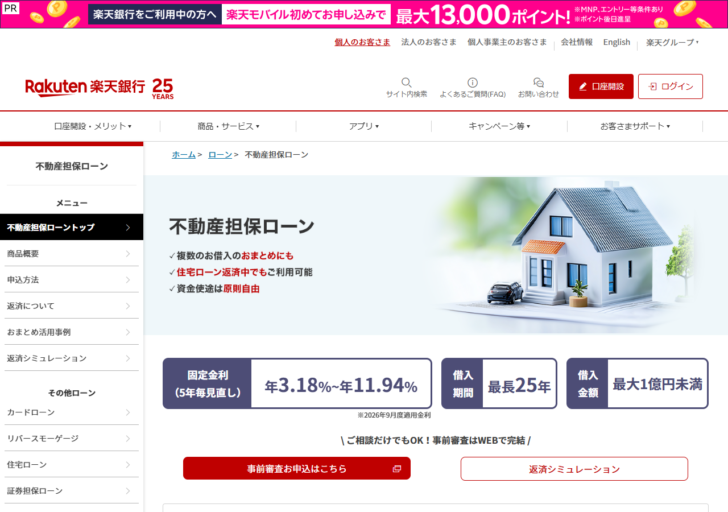Open 返済について in the side menu
Screen dimensions: 728x512
[72, 306]
